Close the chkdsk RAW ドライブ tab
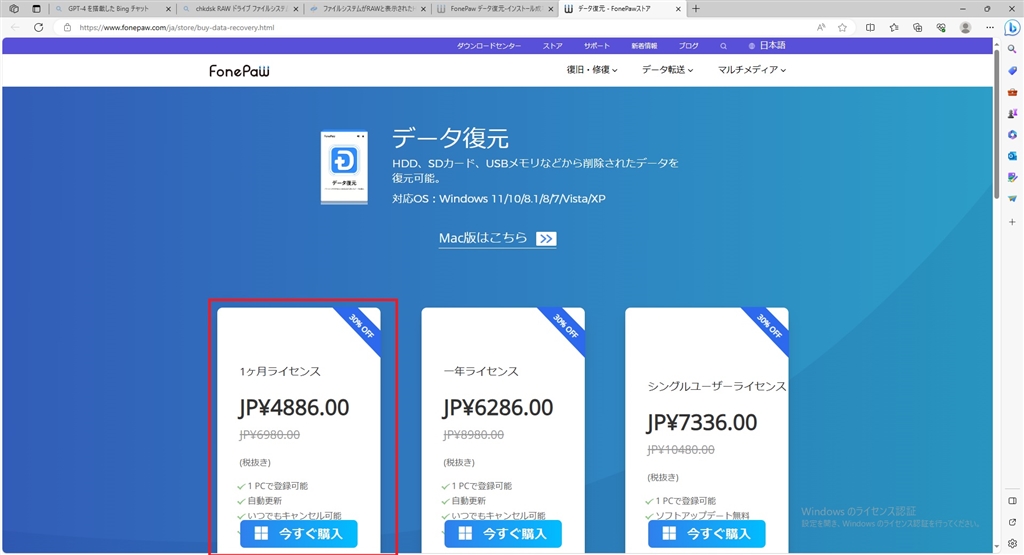Image resolution: width=1024 pixels, height=555 pixels. tap(296, 9)
